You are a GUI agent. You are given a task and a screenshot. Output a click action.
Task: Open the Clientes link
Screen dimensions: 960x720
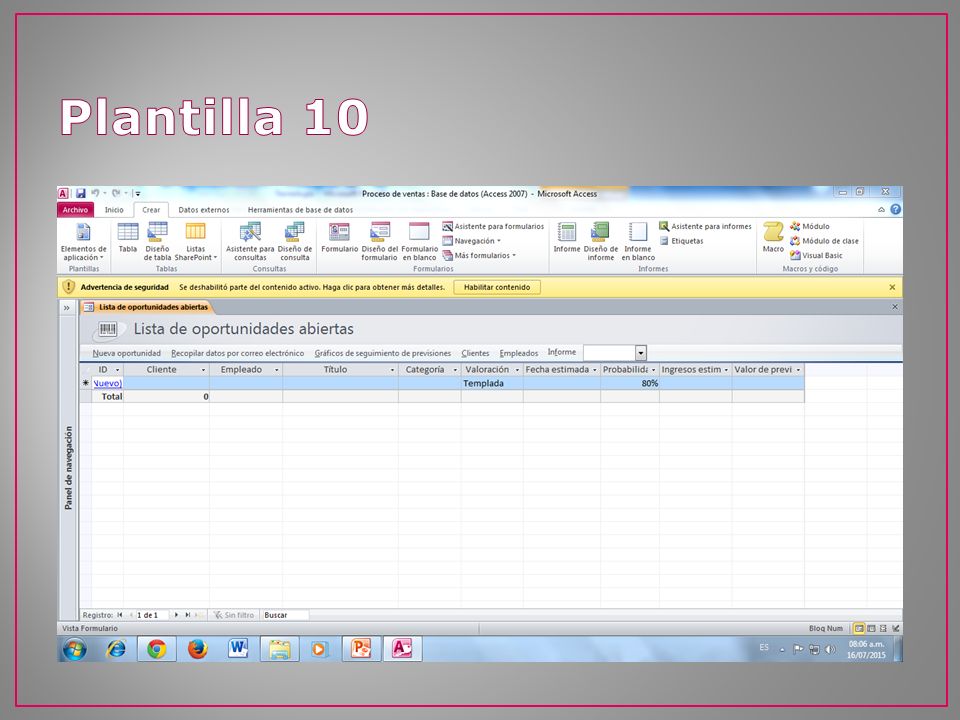pos(475,353)
